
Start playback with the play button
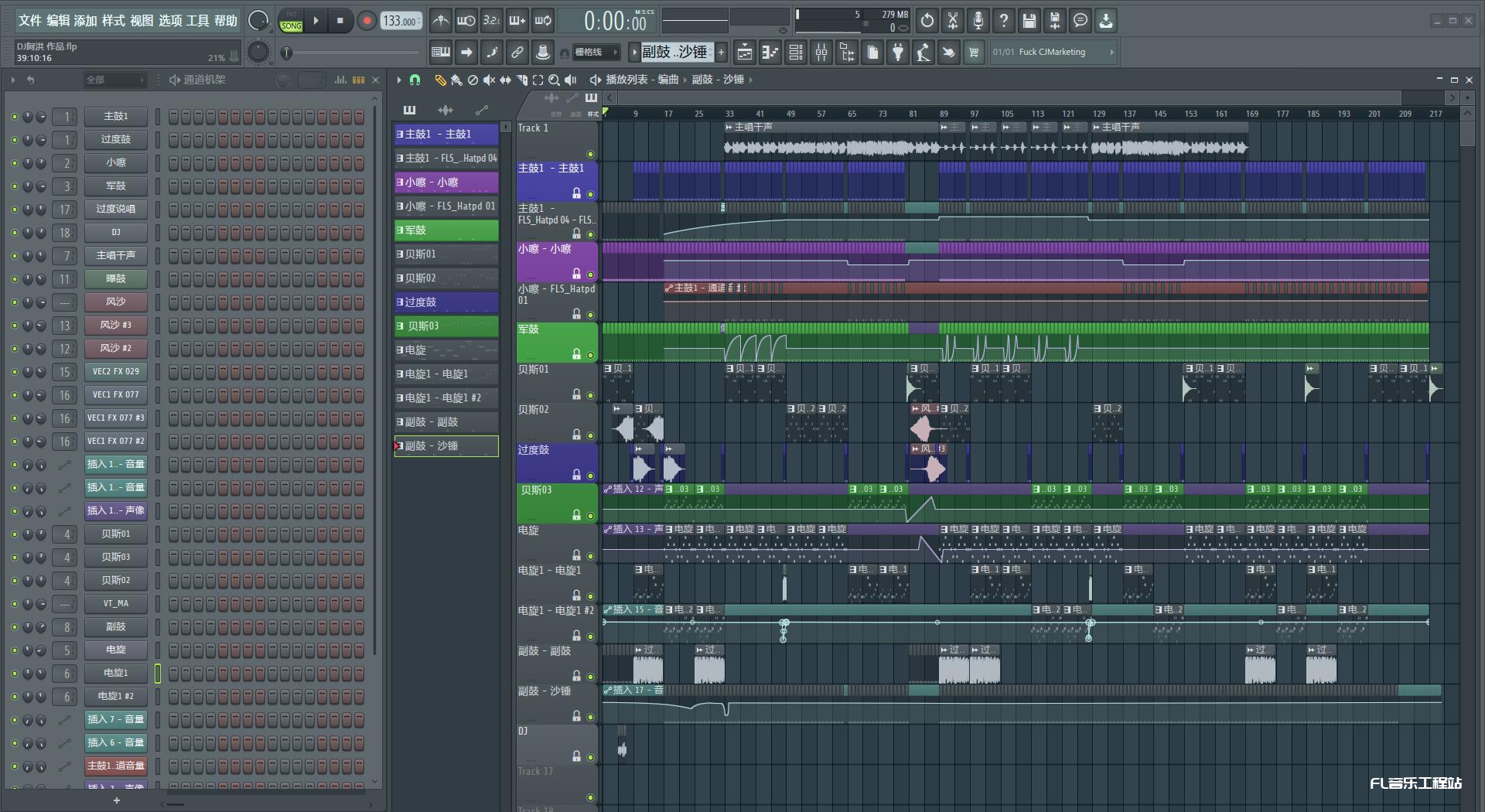pyautogui.click(x=316, y=21)
